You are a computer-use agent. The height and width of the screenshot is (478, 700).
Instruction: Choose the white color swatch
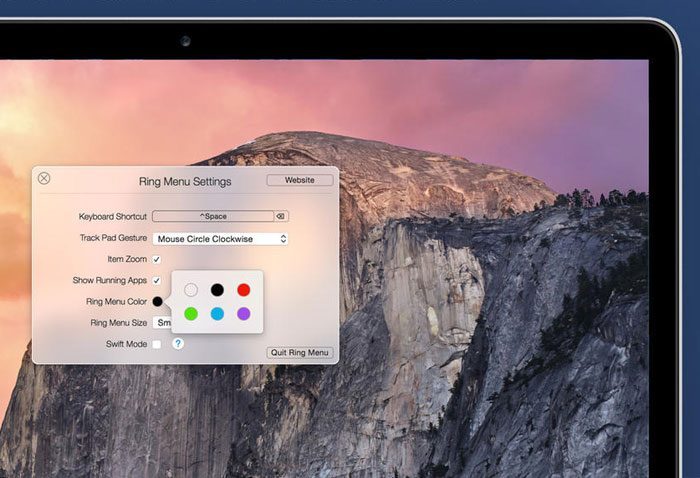point(191,290)
